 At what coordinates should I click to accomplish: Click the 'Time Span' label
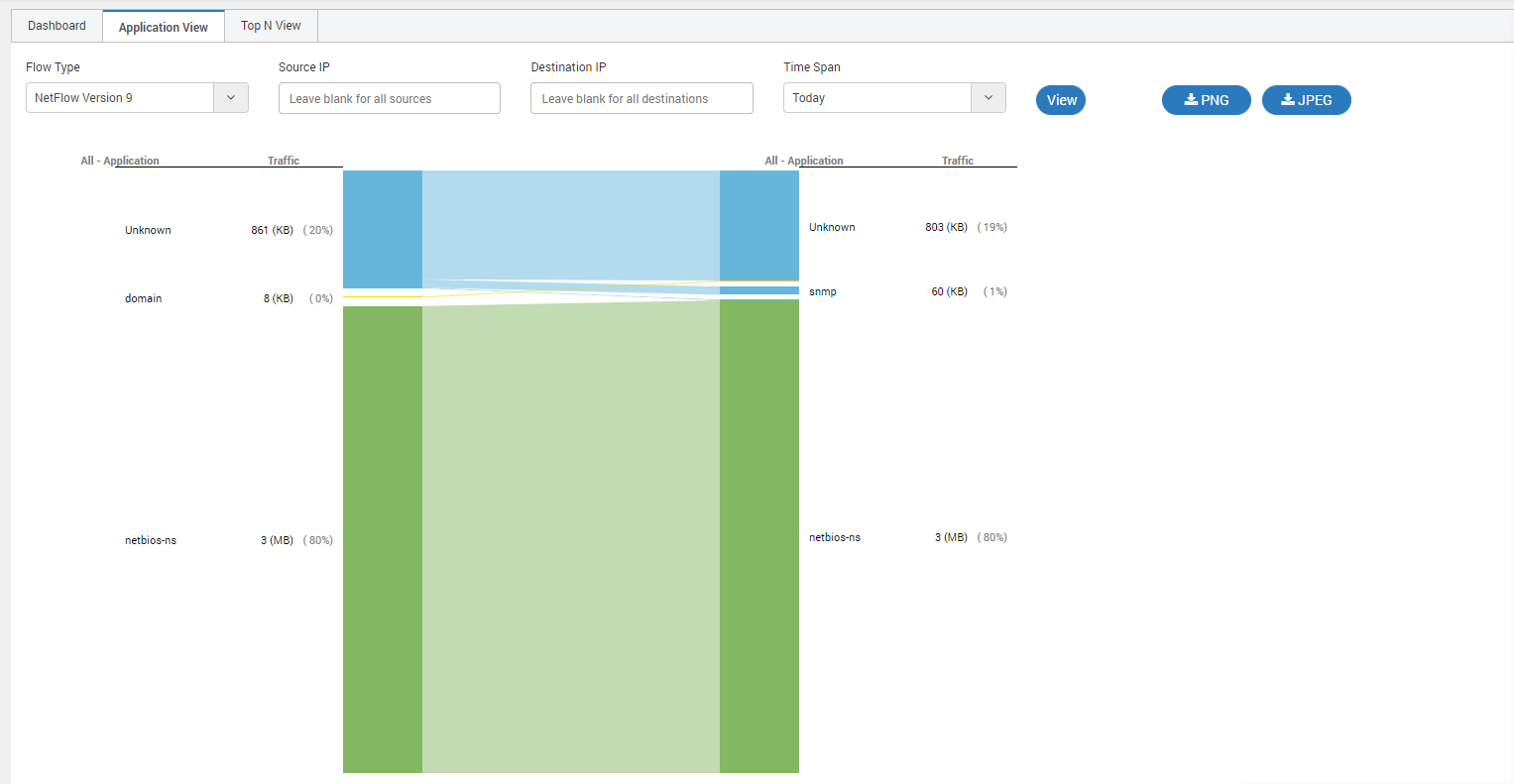pyautogui.click(x=812, y=67)
